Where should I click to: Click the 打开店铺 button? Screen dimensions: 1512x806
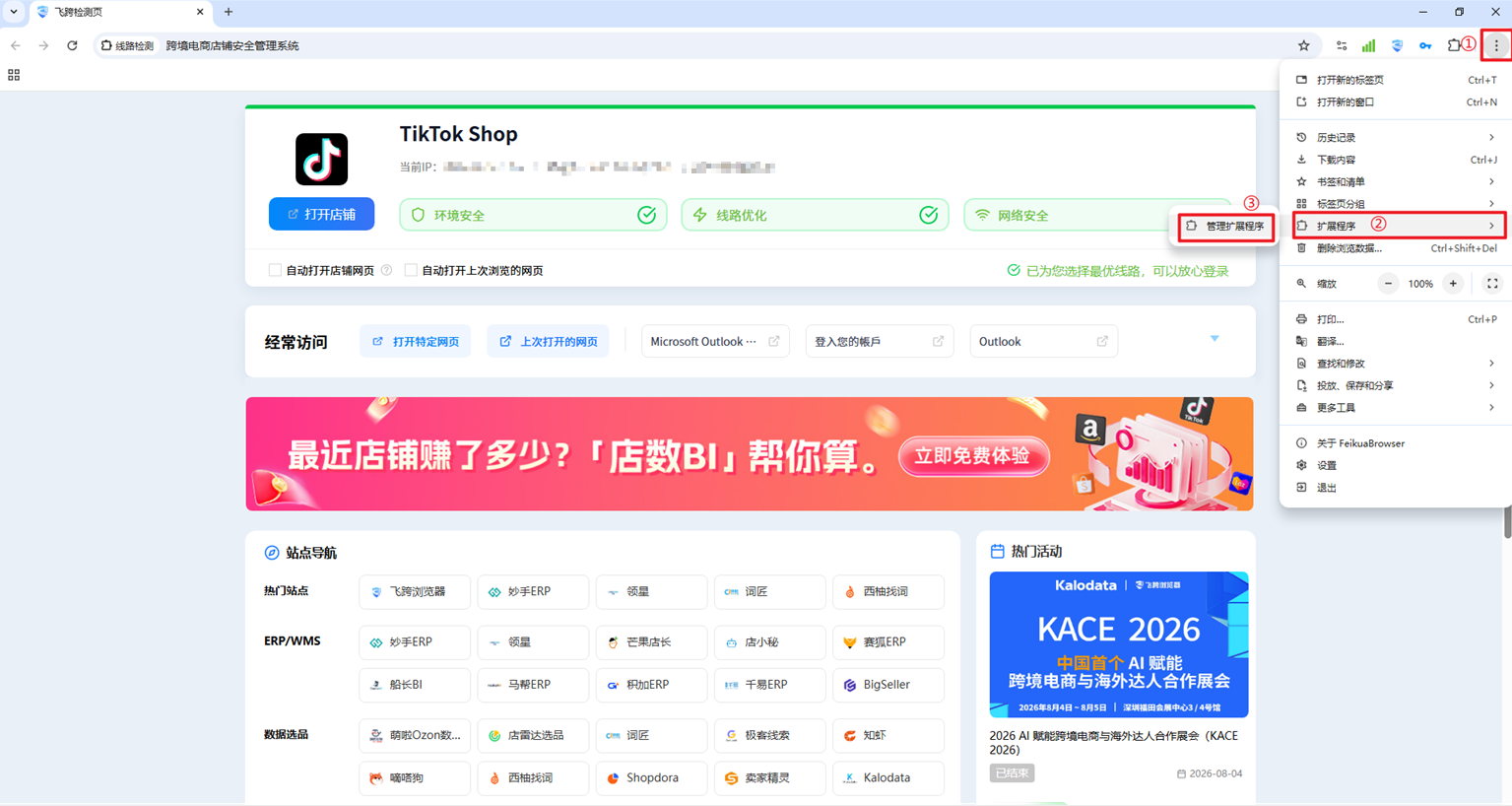click(321, 214)
